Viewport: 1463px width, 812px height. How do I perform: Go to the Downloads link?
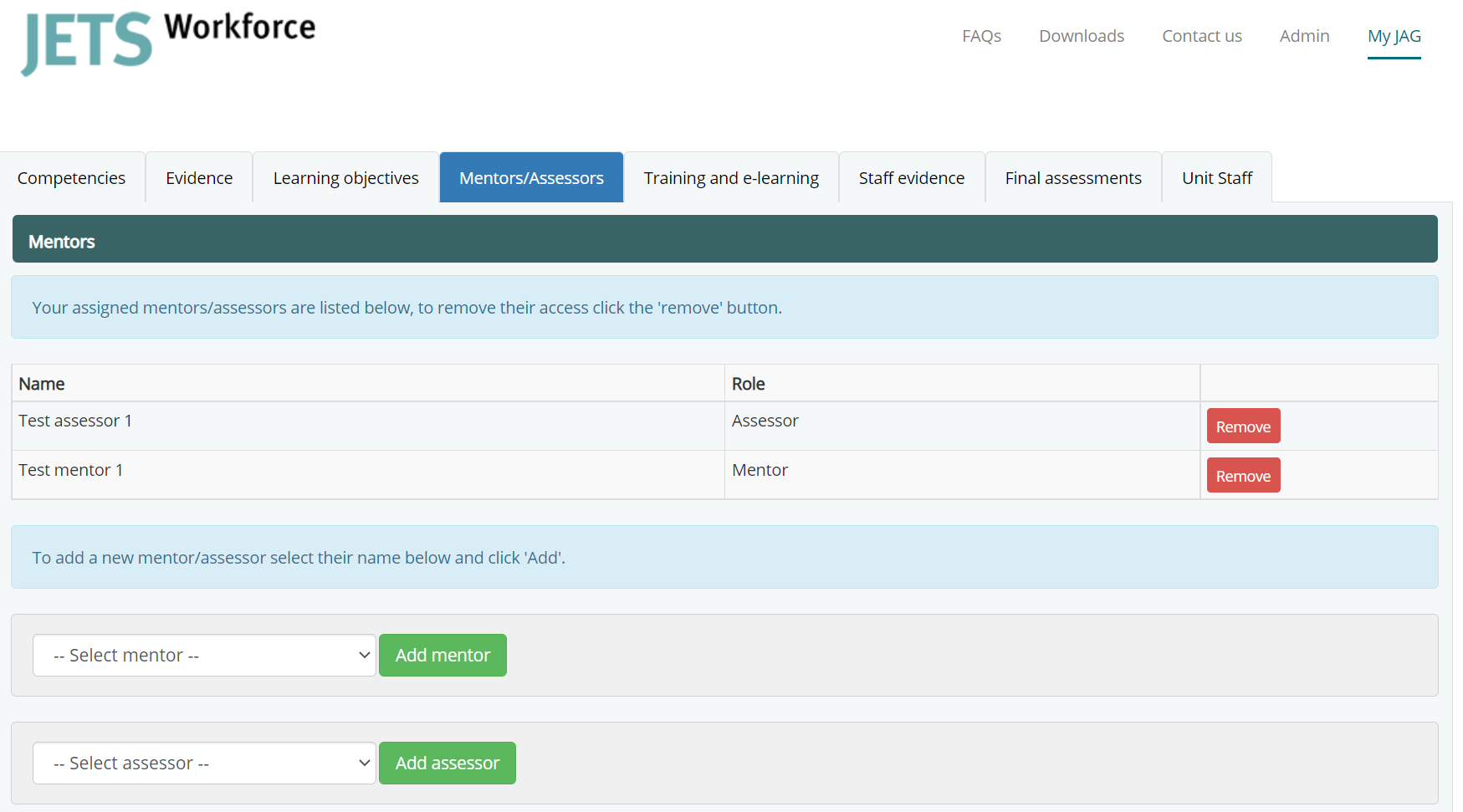[x=1081, y=36]
